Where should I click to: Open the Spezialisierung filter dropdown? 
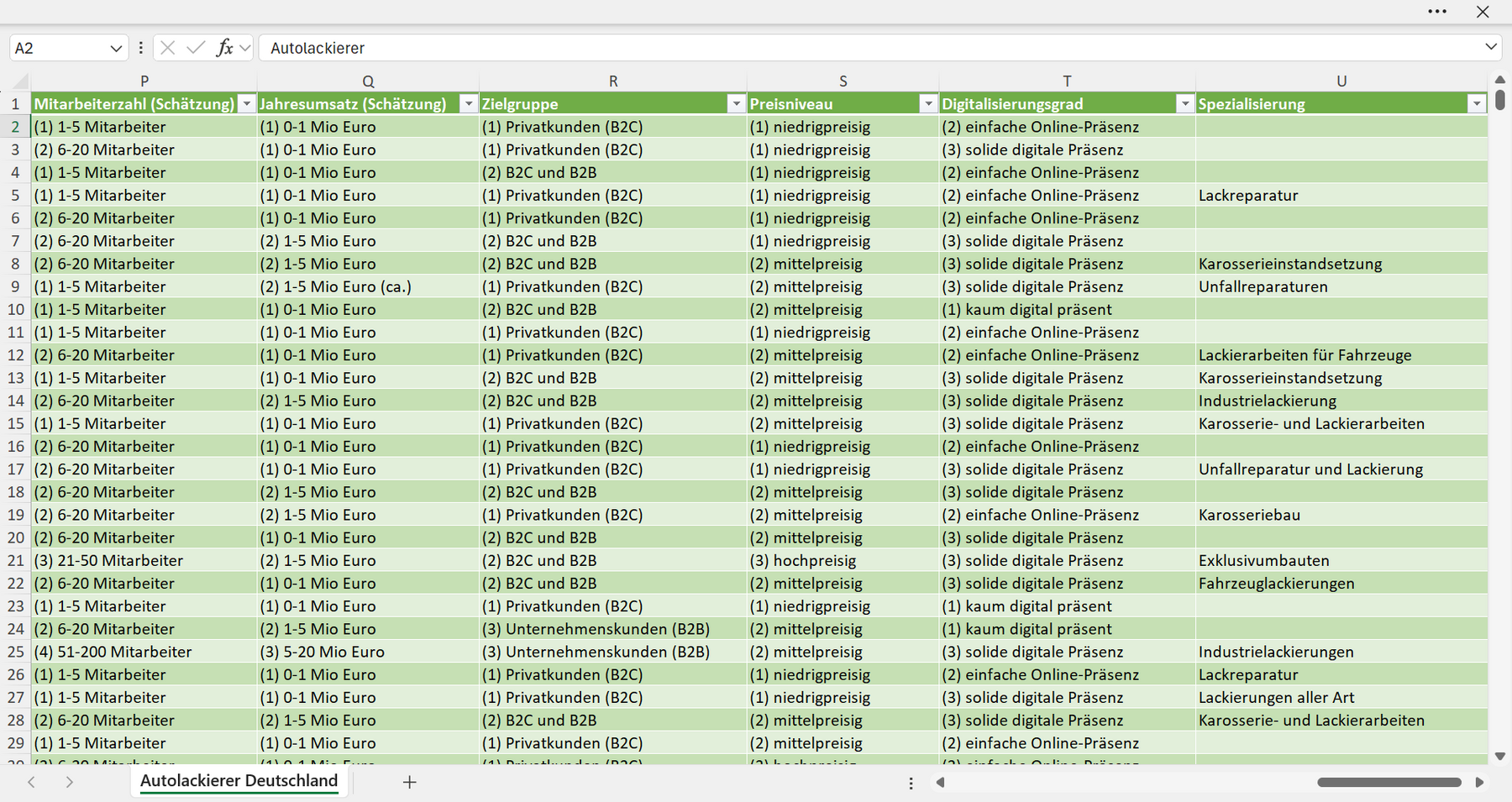[x=1477, y=104]
